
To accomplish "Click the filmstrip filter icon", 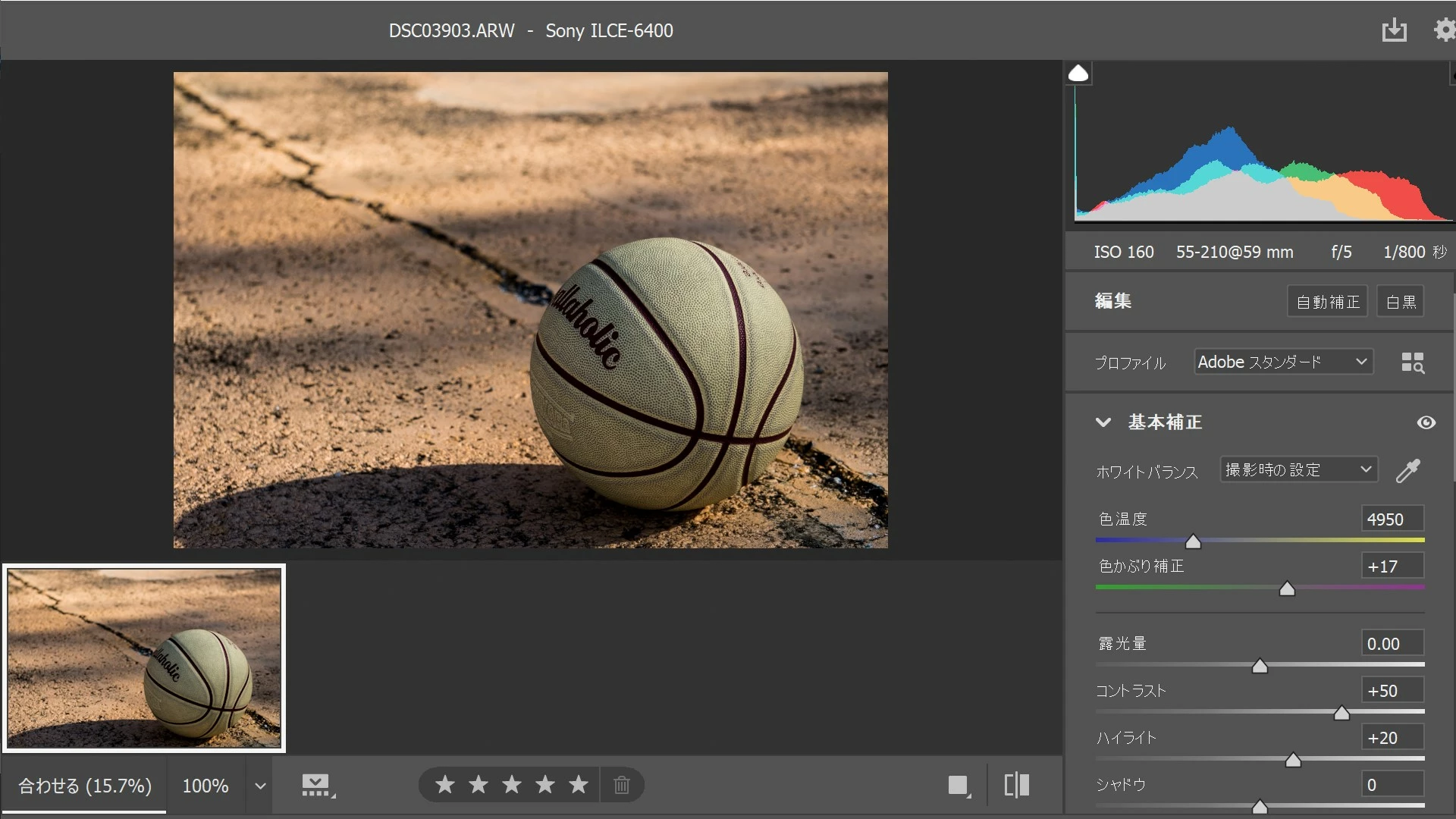I will pos(317,786).
